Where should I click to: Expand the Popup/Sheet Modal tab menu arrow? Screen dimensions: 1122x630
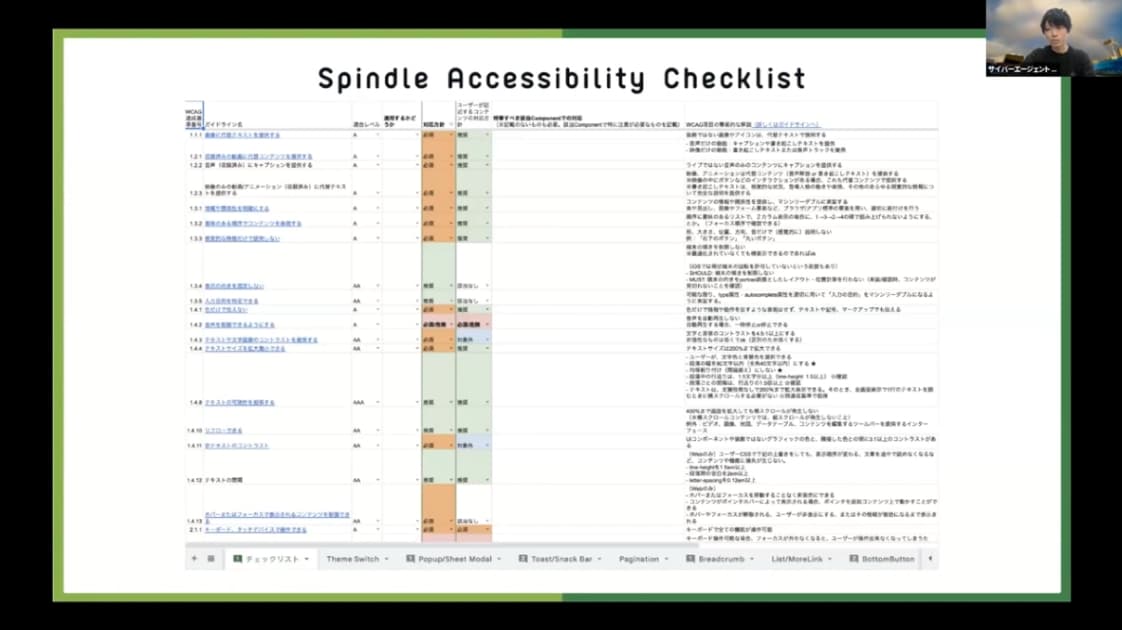tap(499, 559)
